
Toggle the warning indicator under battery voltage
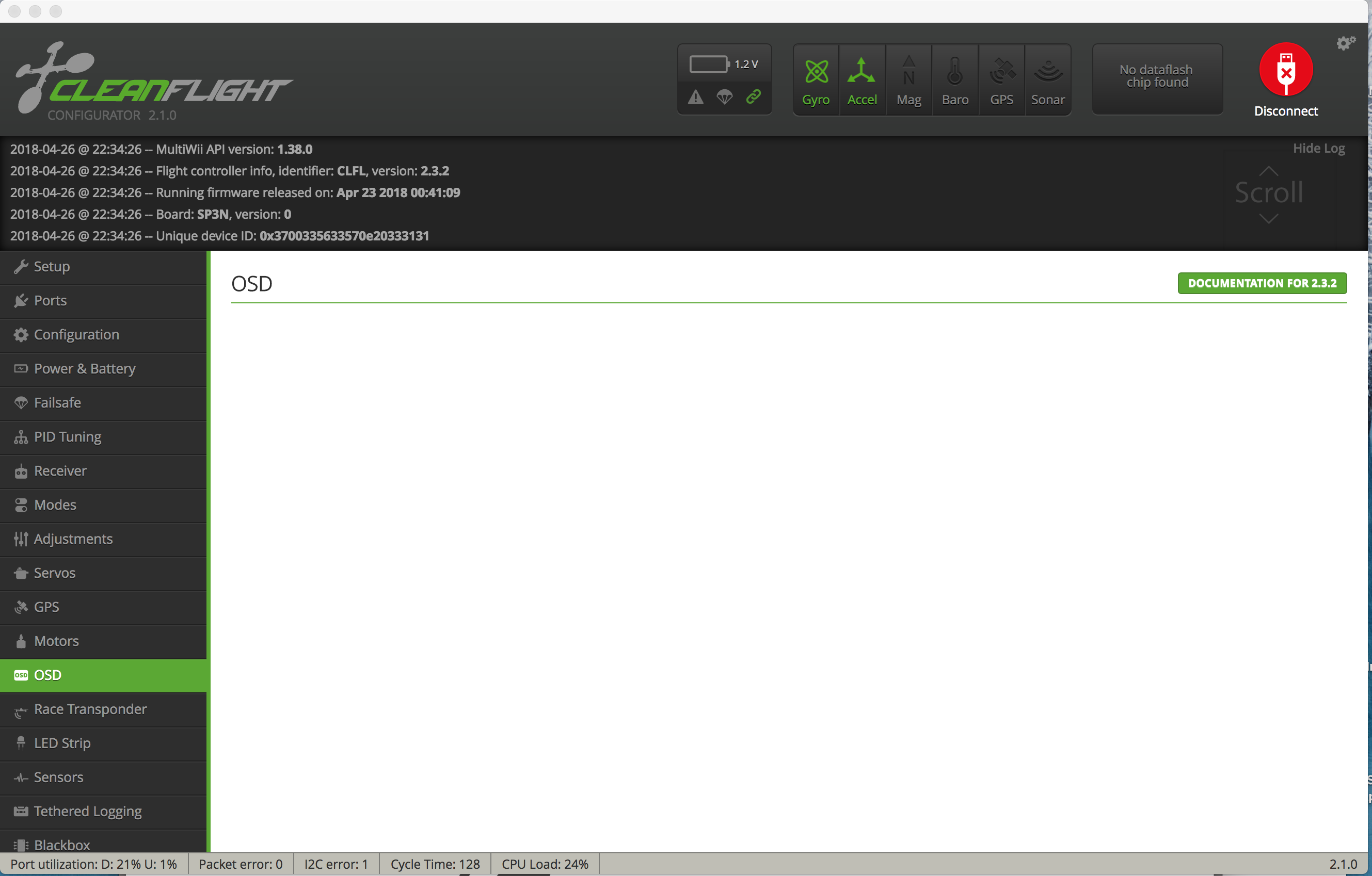coord(695,98)
